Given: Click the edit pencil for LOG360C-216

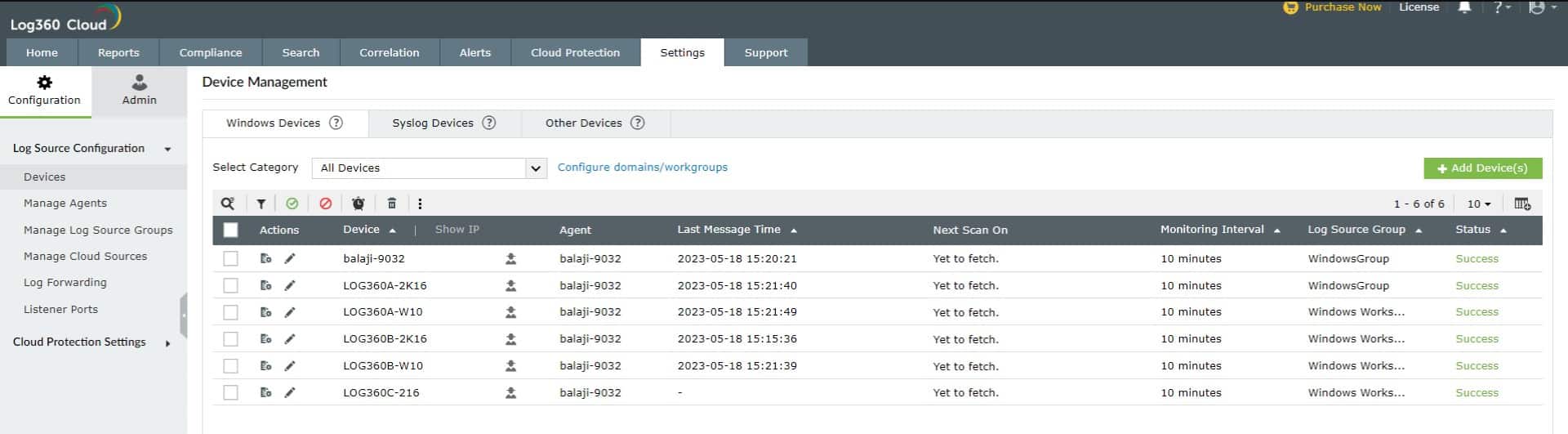Looking at the screenshot, I should (289, 392).
